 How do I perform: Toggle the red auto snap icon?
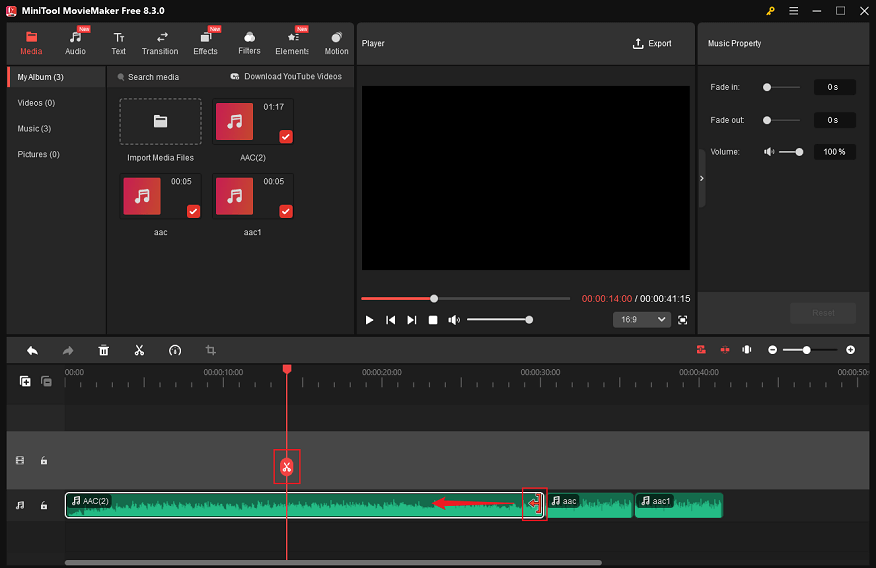pyautogui.click(x=701, y=350)
